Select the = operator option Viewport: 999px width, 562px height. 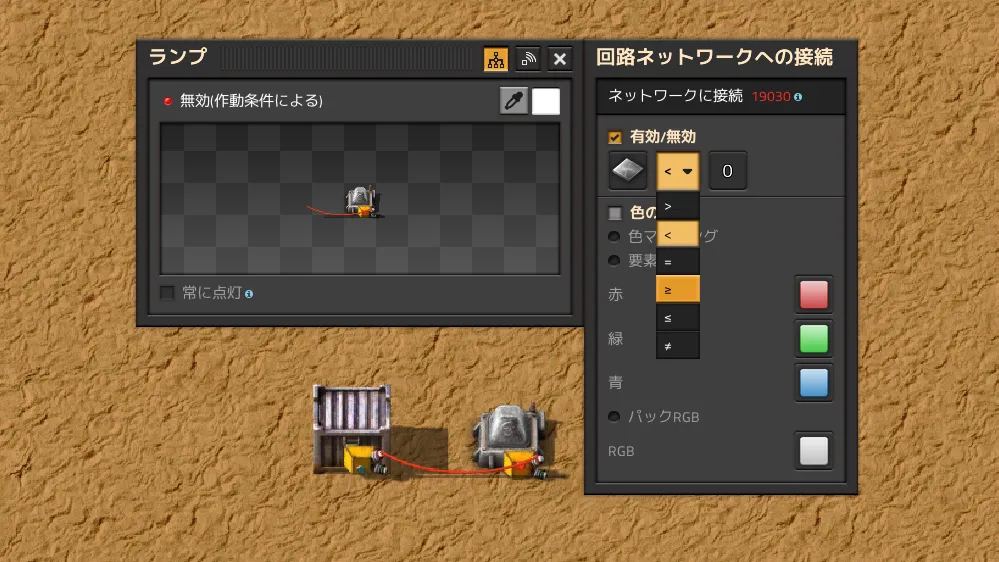(x=678, y=262)
